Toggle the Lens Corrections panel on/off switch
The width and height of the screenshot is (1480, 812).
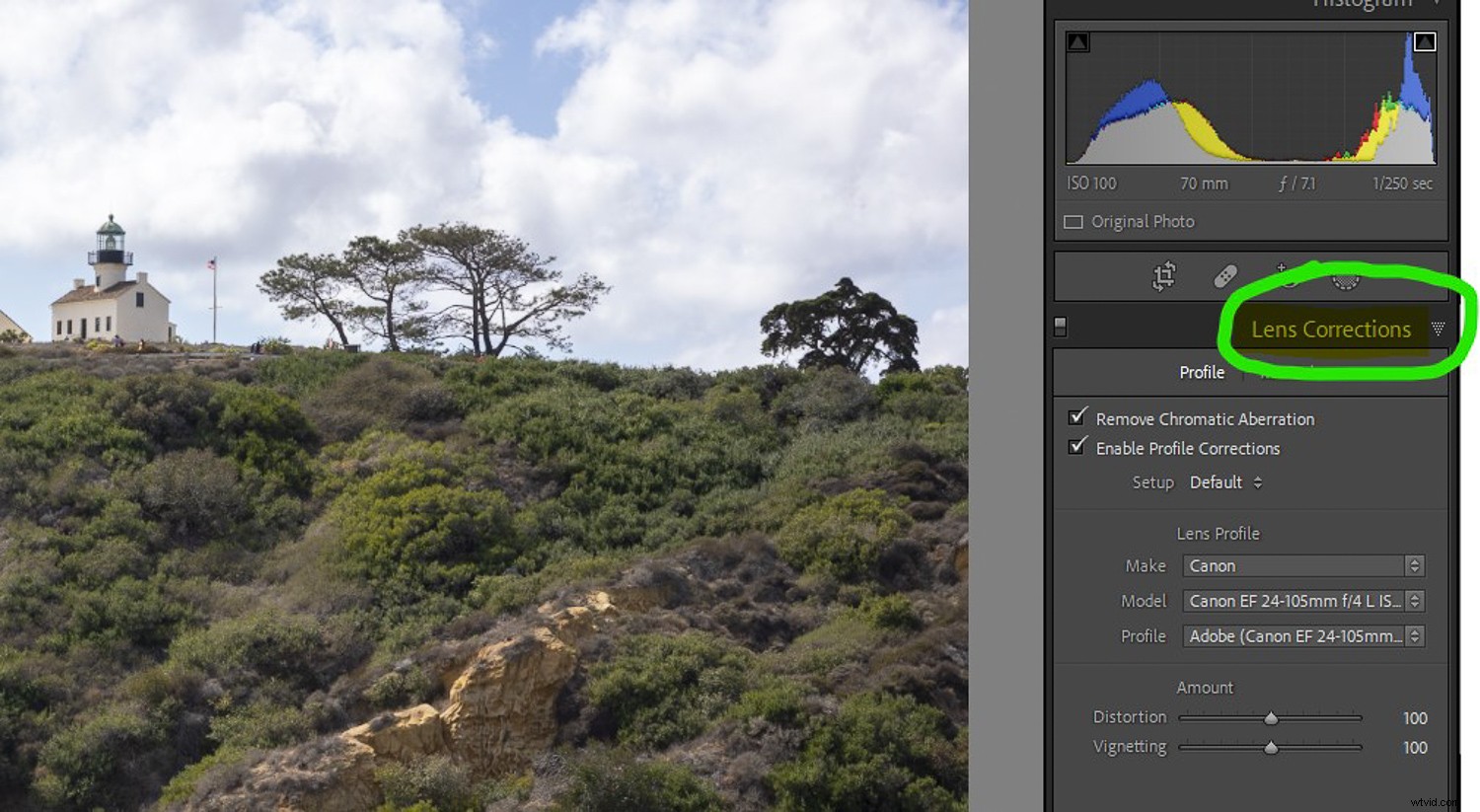tap(1060, 326)
